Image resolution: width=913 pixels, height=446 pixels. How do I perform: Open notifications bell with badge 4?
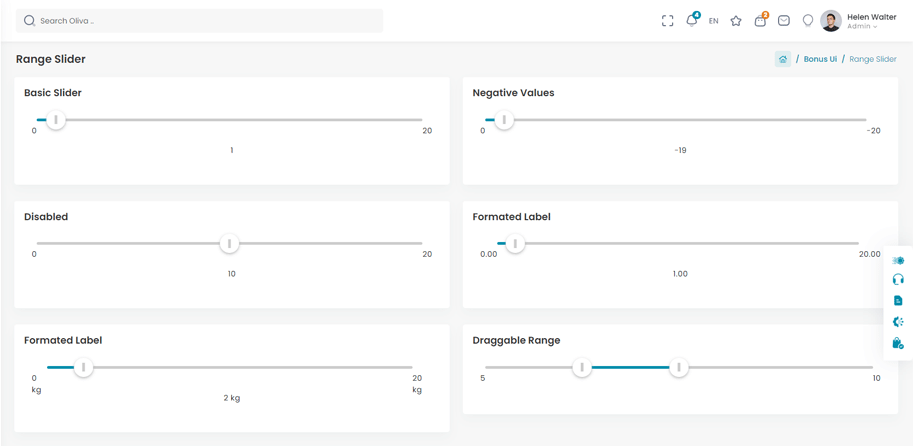[x=691, y=20]
